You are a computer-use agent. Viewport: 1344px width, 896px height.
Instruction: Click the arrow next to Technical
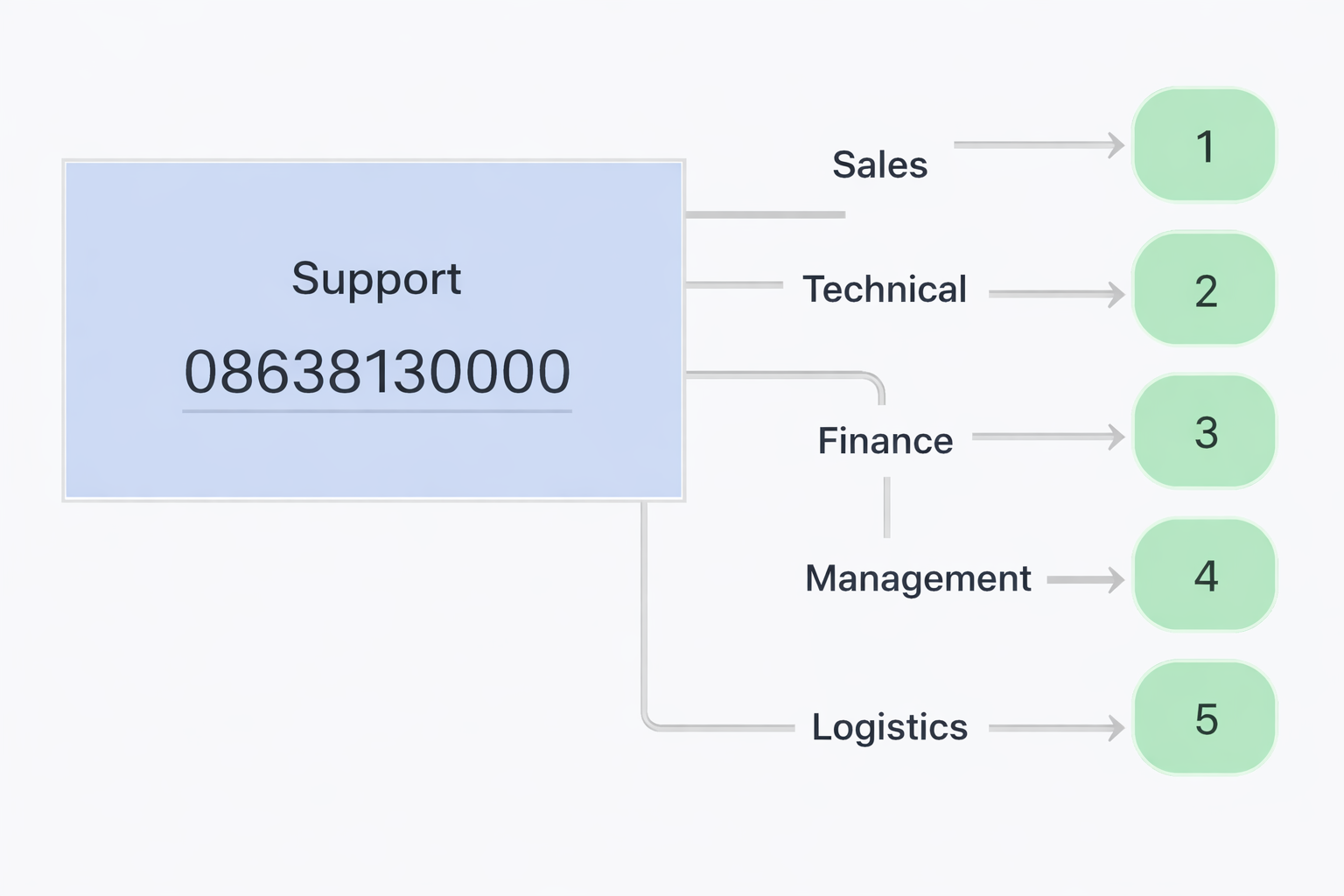point(1056,294)
